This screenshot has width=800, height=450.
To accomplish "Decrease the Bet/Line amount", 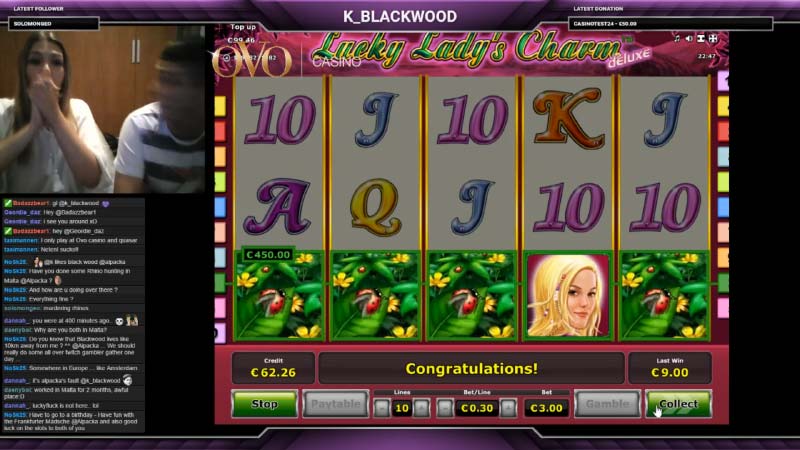I will (x=445, y=408).
